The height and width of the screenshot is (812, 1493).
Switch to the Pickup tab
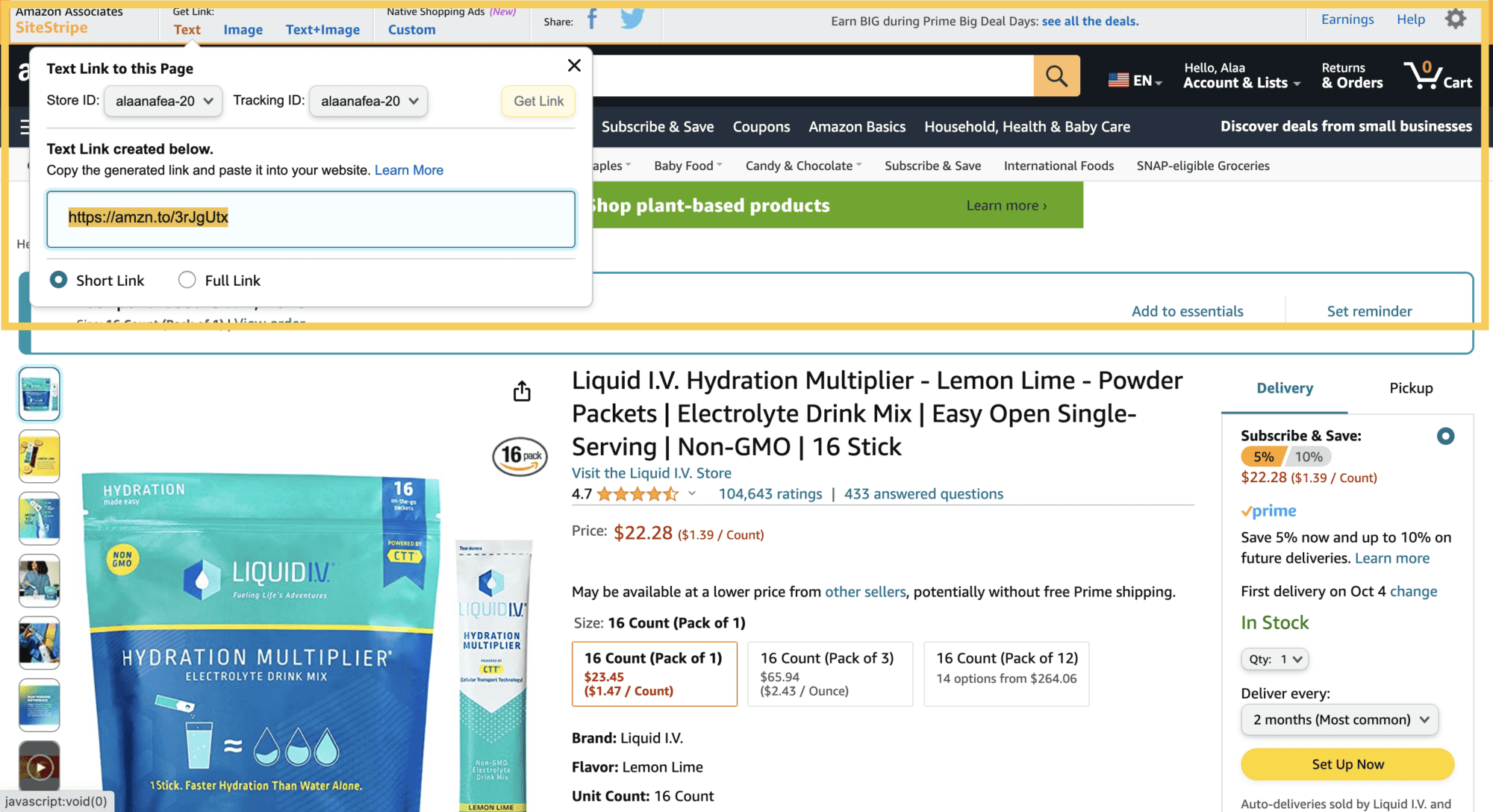tap(1411, 388)
